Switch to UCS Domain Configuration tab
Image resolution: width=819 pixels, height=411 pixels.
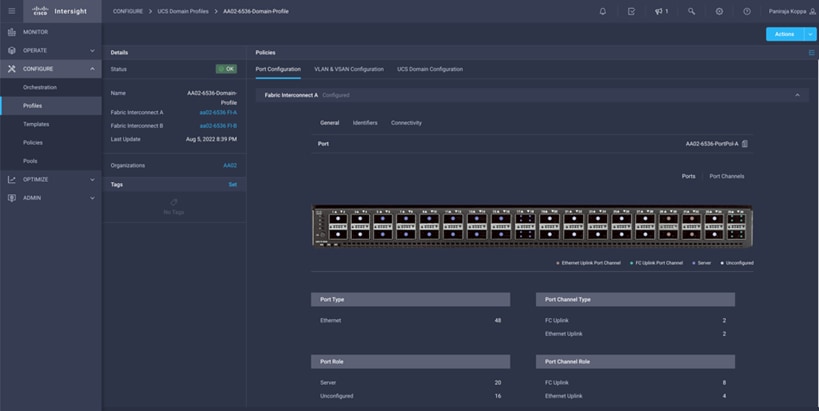[x=430, y=69]
